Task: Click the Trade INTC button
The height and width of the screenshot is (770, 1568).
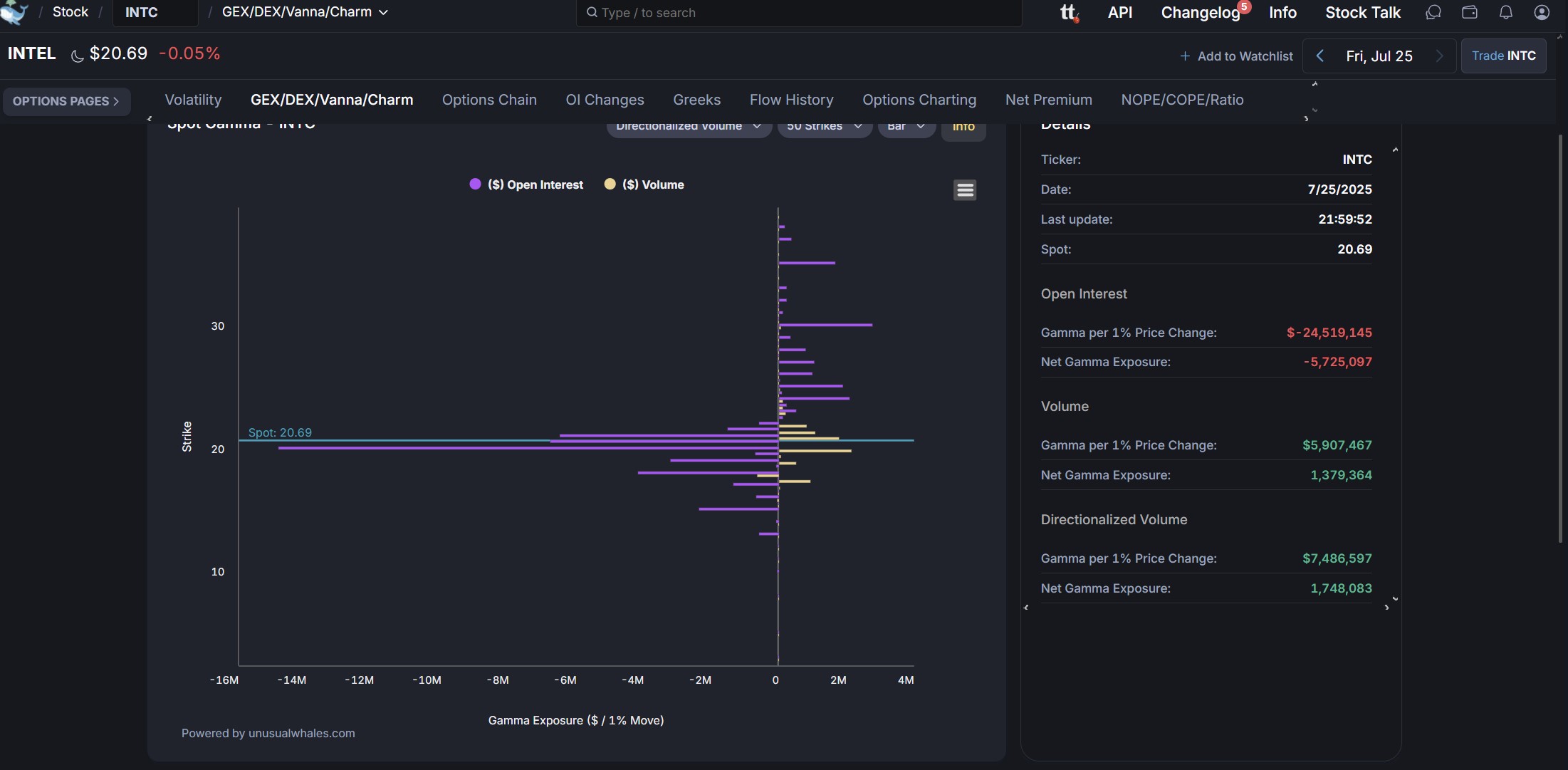Action: point(1503,56)
